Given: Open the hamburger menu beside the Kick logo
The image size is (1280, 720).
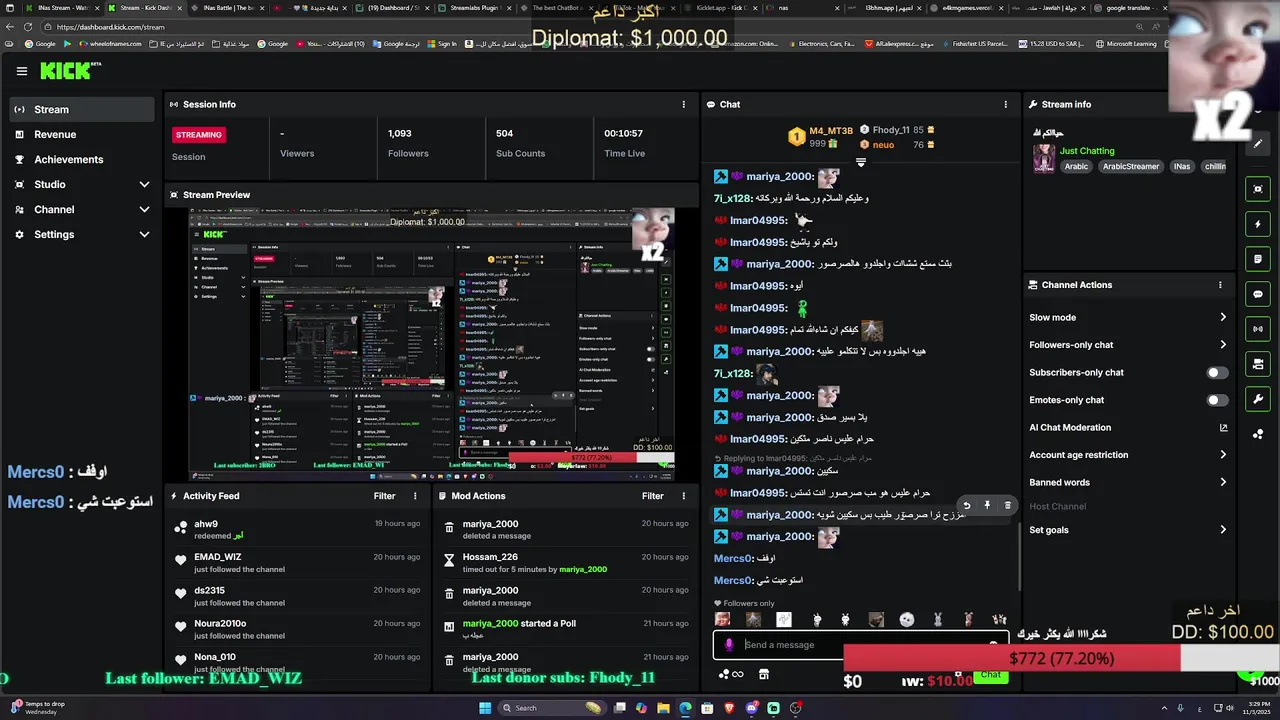Looking at the screenshot, I should [22, 71].
